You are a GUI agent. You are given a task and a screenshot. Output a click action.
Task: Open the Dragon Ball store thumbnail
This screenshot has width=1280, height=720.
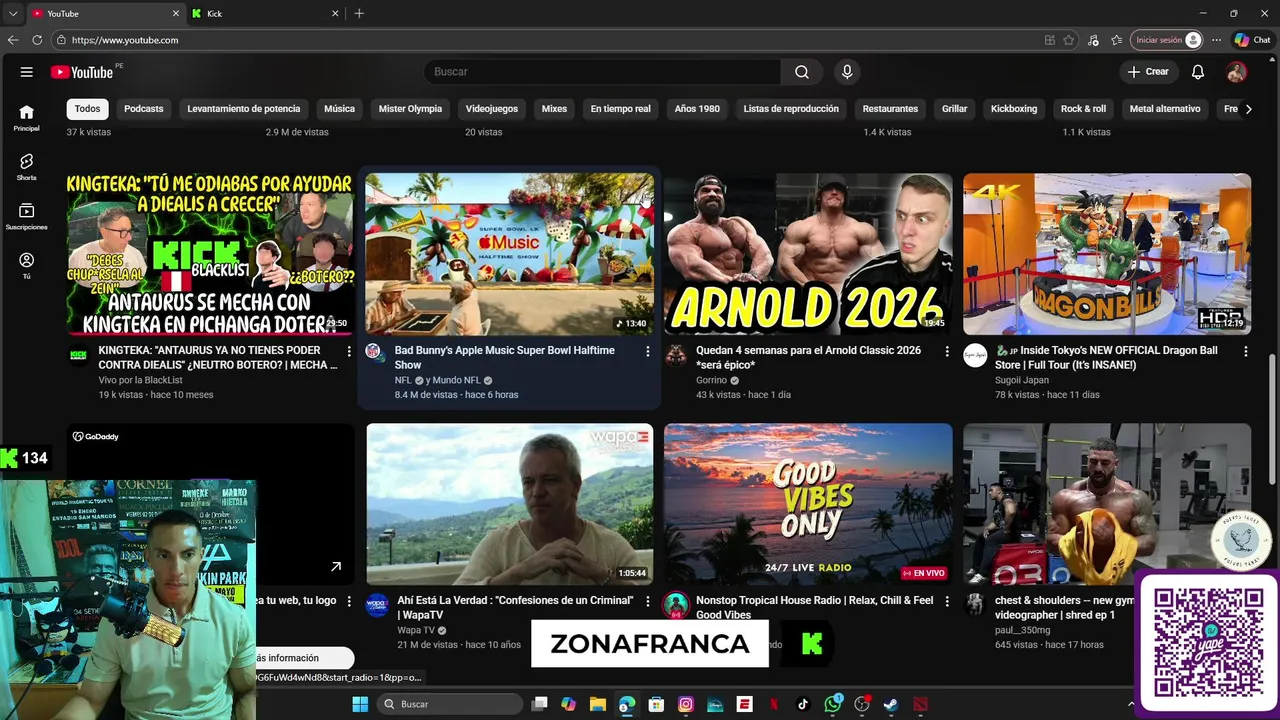point(1107,254)
